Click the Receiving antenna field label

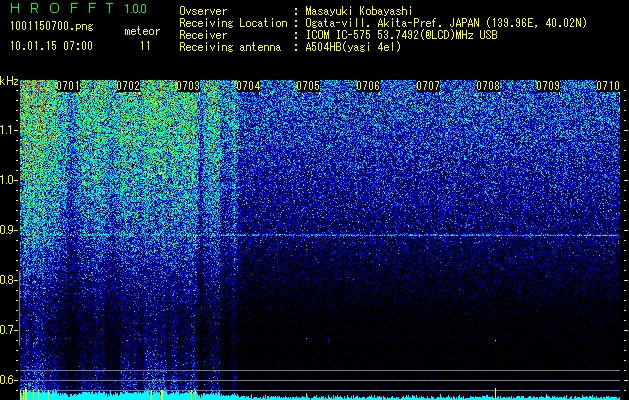point(230,47)
